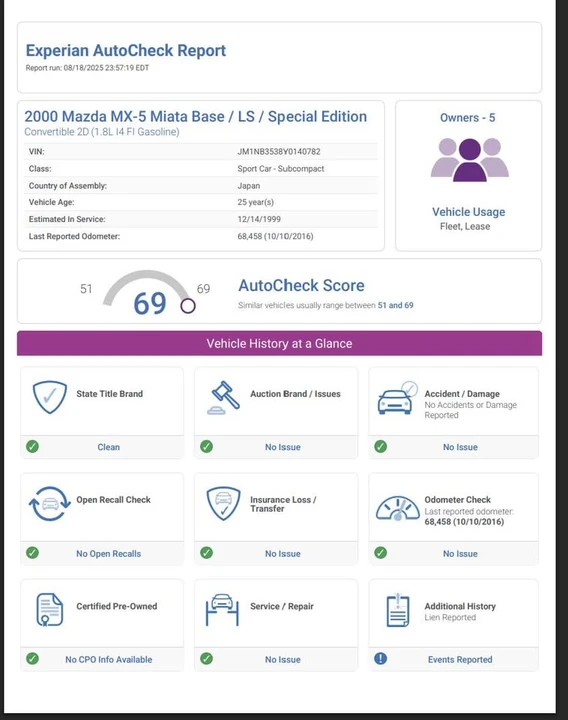This screenshot has width=568, height=720.
Task: Click the AutoCheck Score gauge marker circle
Action: click(188, 306)
